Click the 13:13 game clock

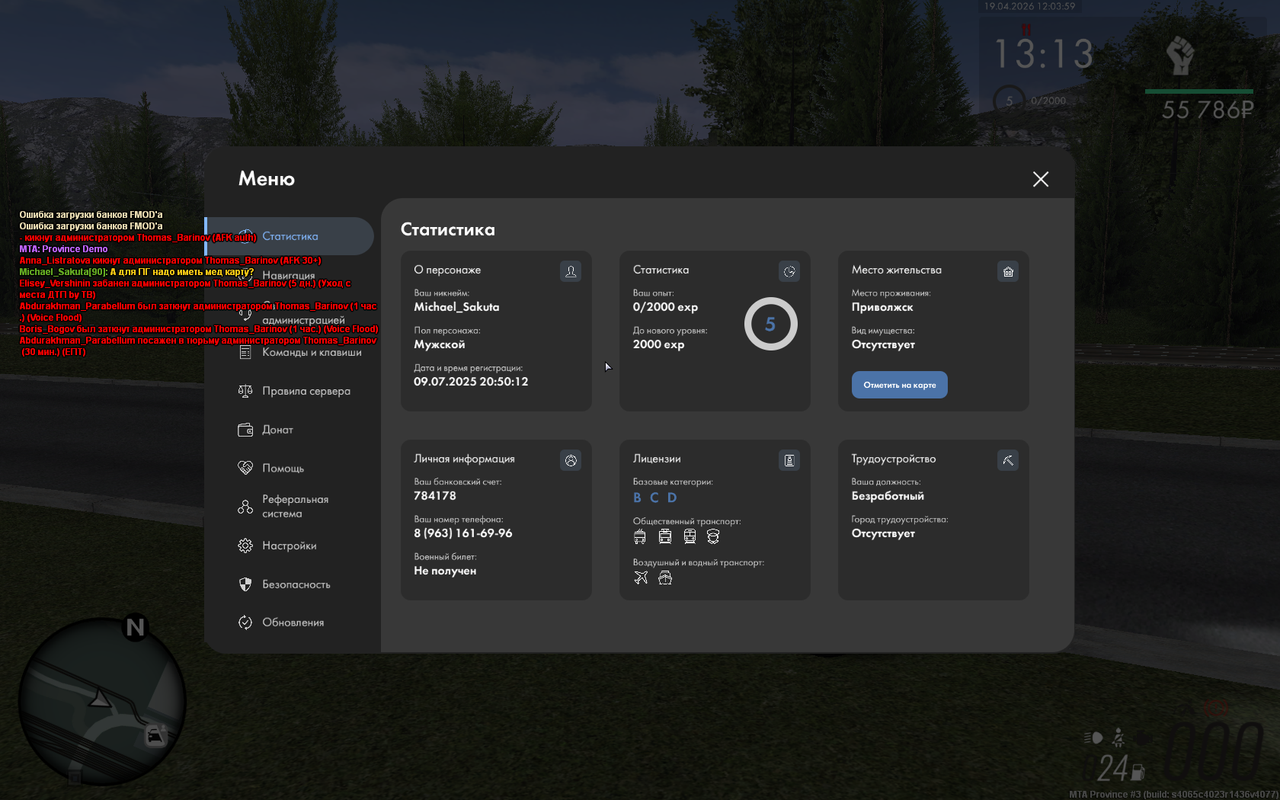click(1044, 53)
